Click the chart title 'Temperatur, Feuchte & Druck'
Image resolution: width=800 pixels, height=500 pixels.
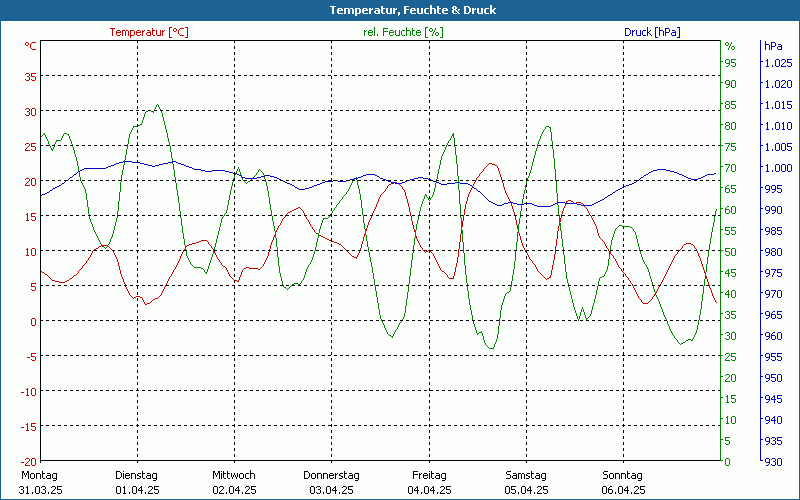(412, 10)
